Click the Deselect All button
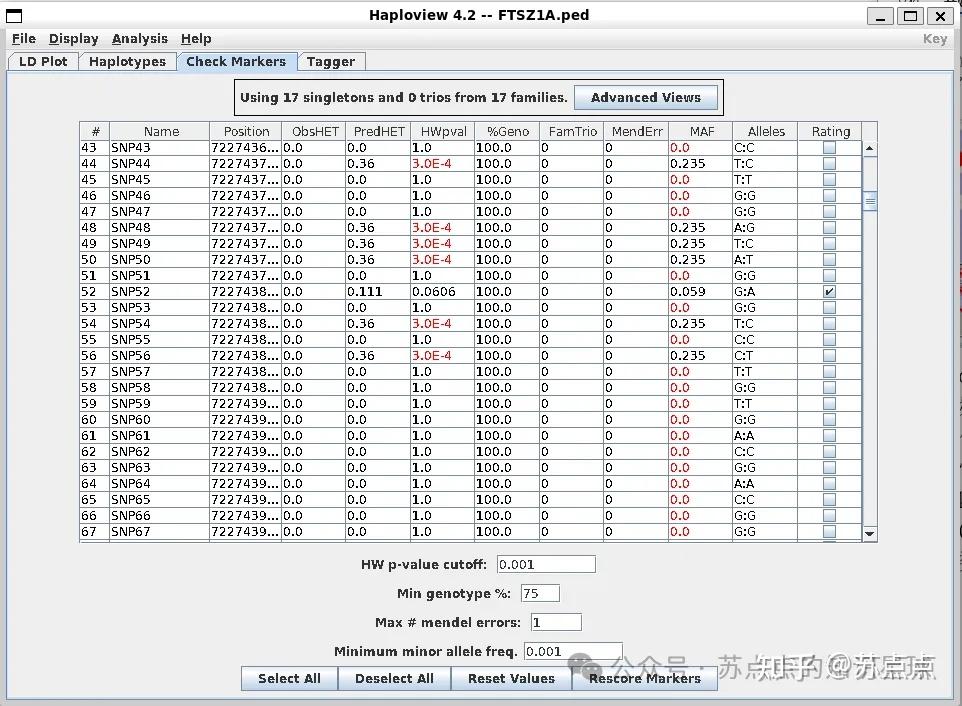 (394, 678)
